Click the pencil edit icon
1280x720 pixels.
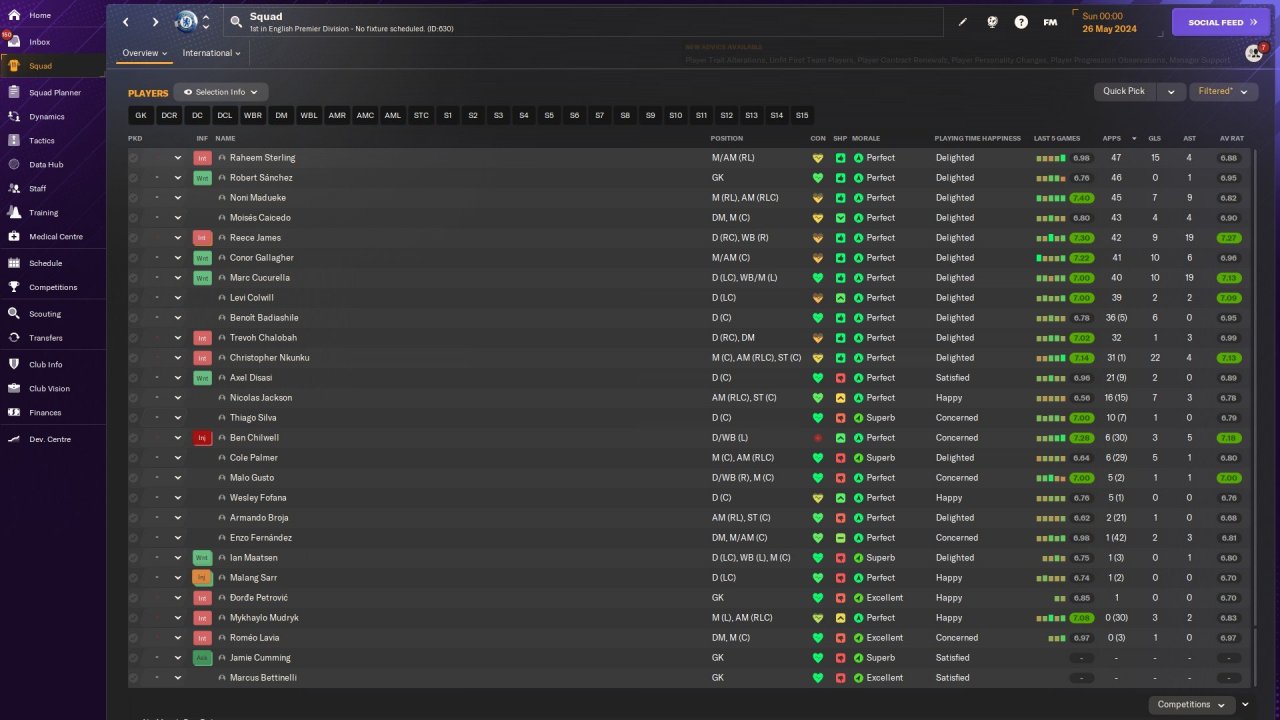point(963,22)
